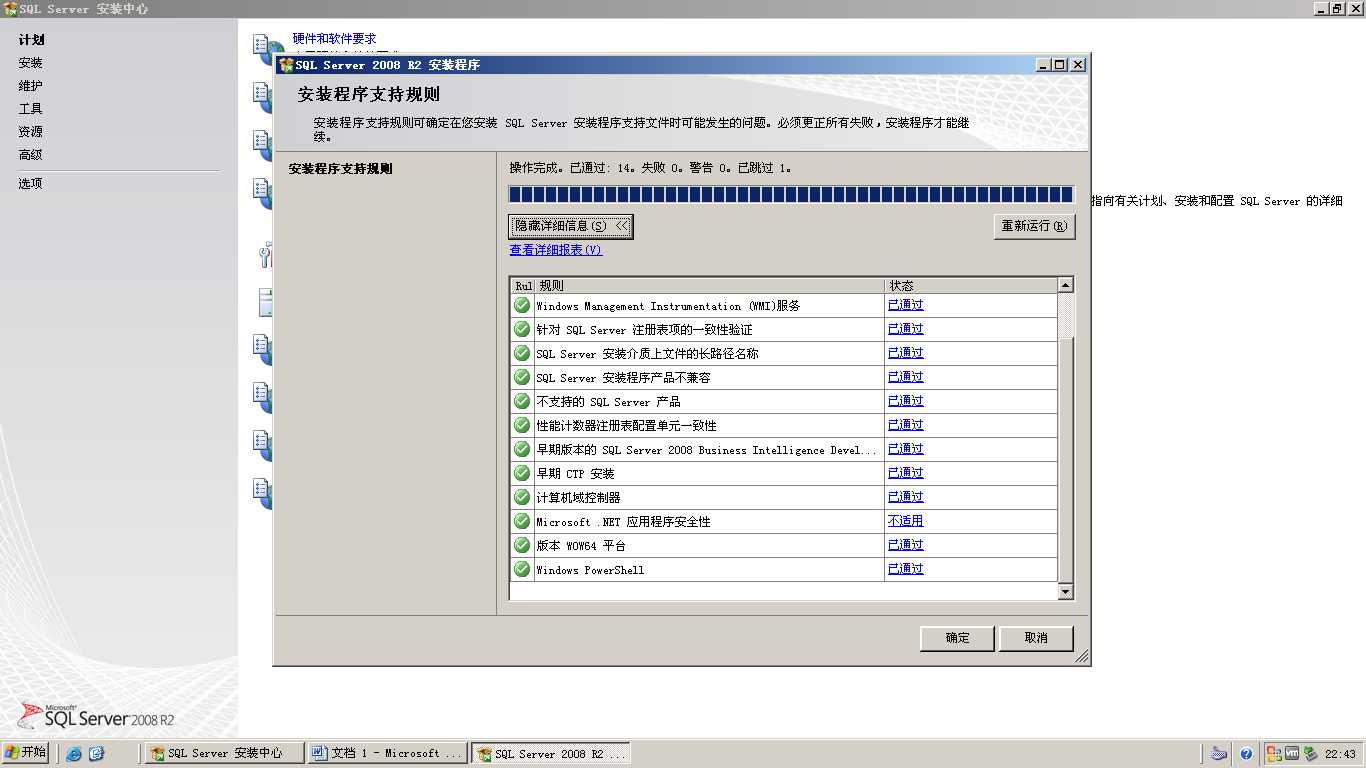Click SQL Server setup icon in dialog title bar
Image resolution: width=1366 pixels, height=768 pixels.
[x=287, y=65]
